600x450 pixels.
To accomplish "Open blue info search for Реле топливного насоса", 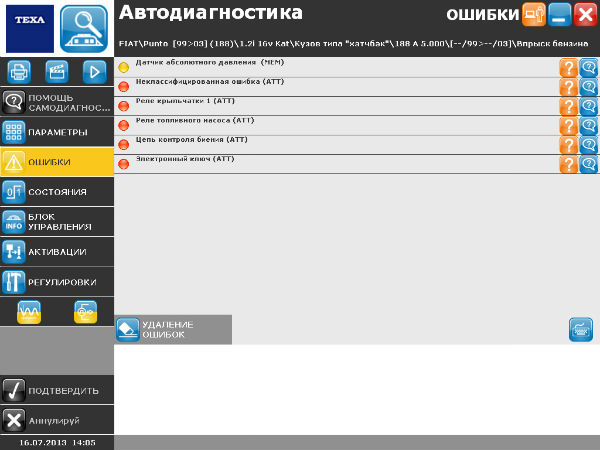I will 589,126.
